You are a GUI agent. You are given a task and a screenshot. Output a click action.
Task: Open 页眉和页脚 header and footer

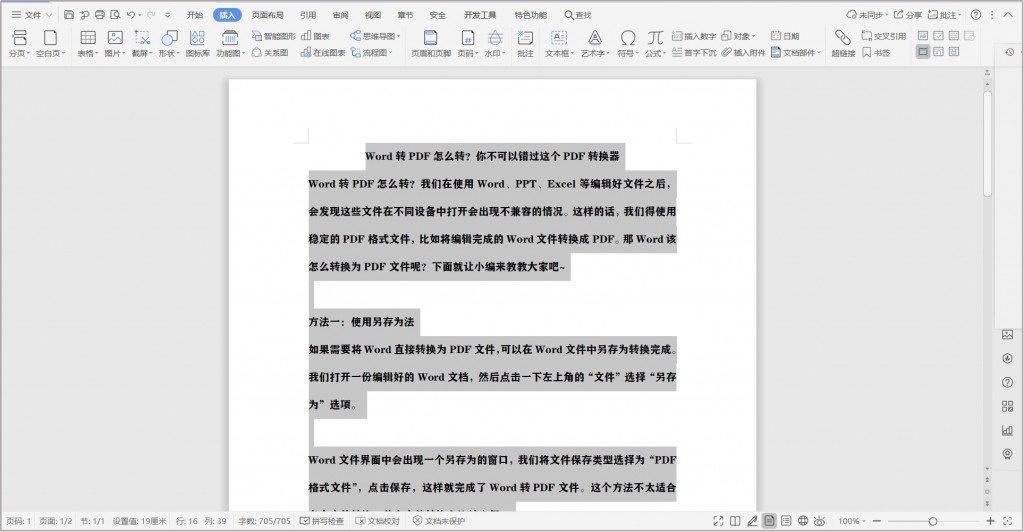430,43
